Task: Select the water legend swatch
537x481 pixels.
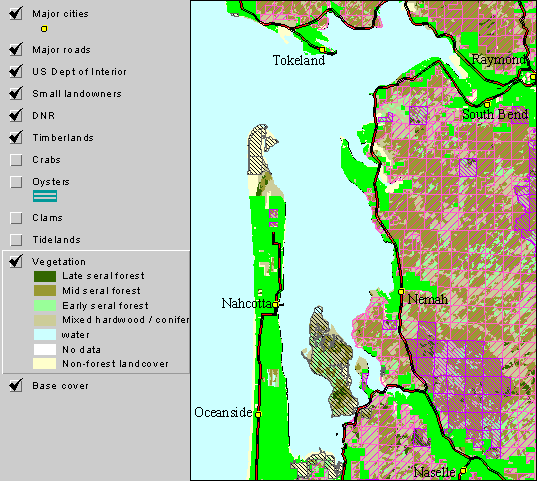Action: pyautogui.click(x=45, y=335)
